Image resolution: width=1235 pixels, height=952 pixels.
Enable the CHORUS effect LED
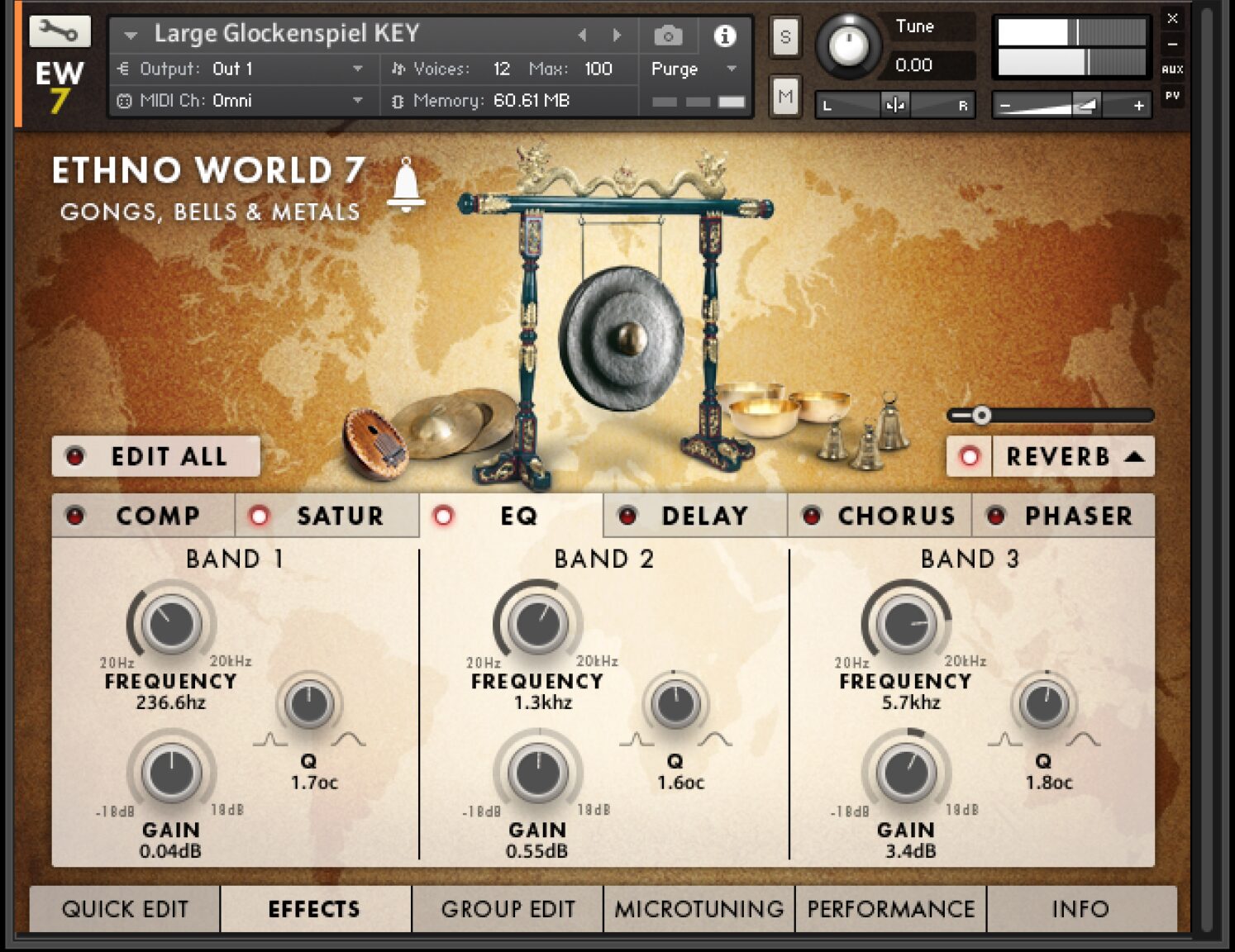pos(812,516)
